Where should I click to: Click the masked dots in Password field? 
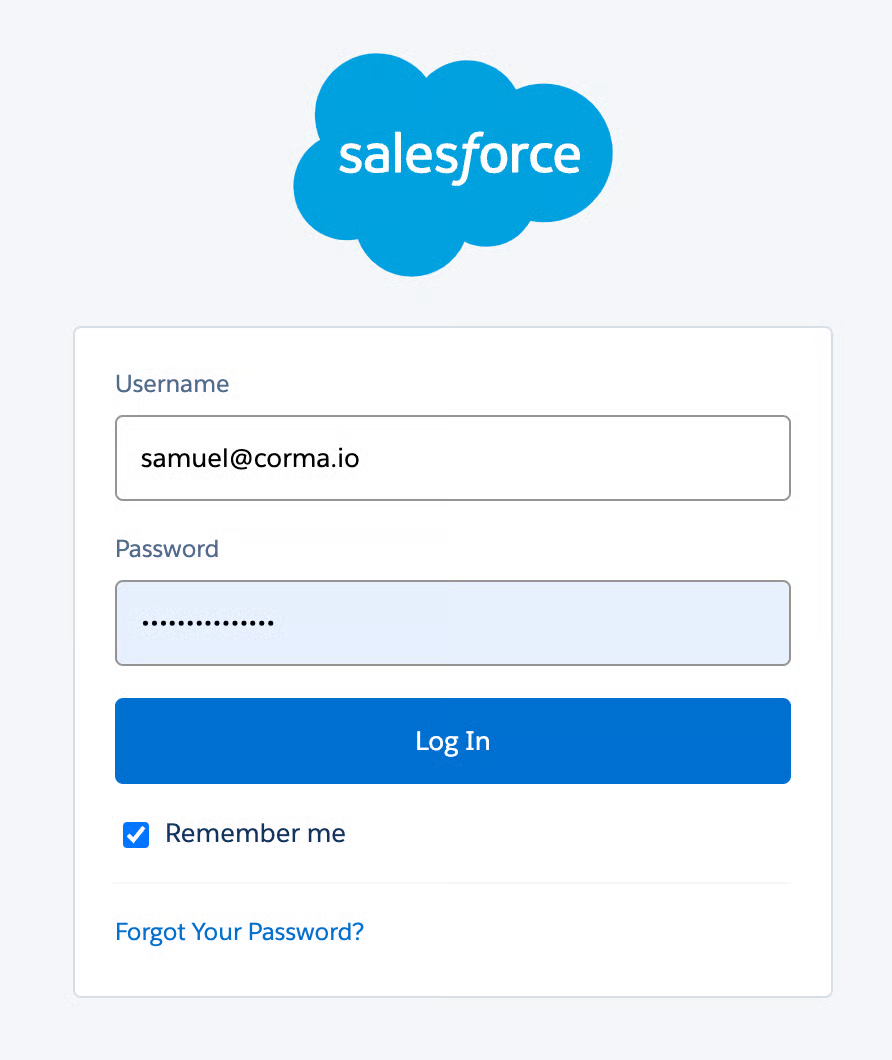(x=208, y=624)
